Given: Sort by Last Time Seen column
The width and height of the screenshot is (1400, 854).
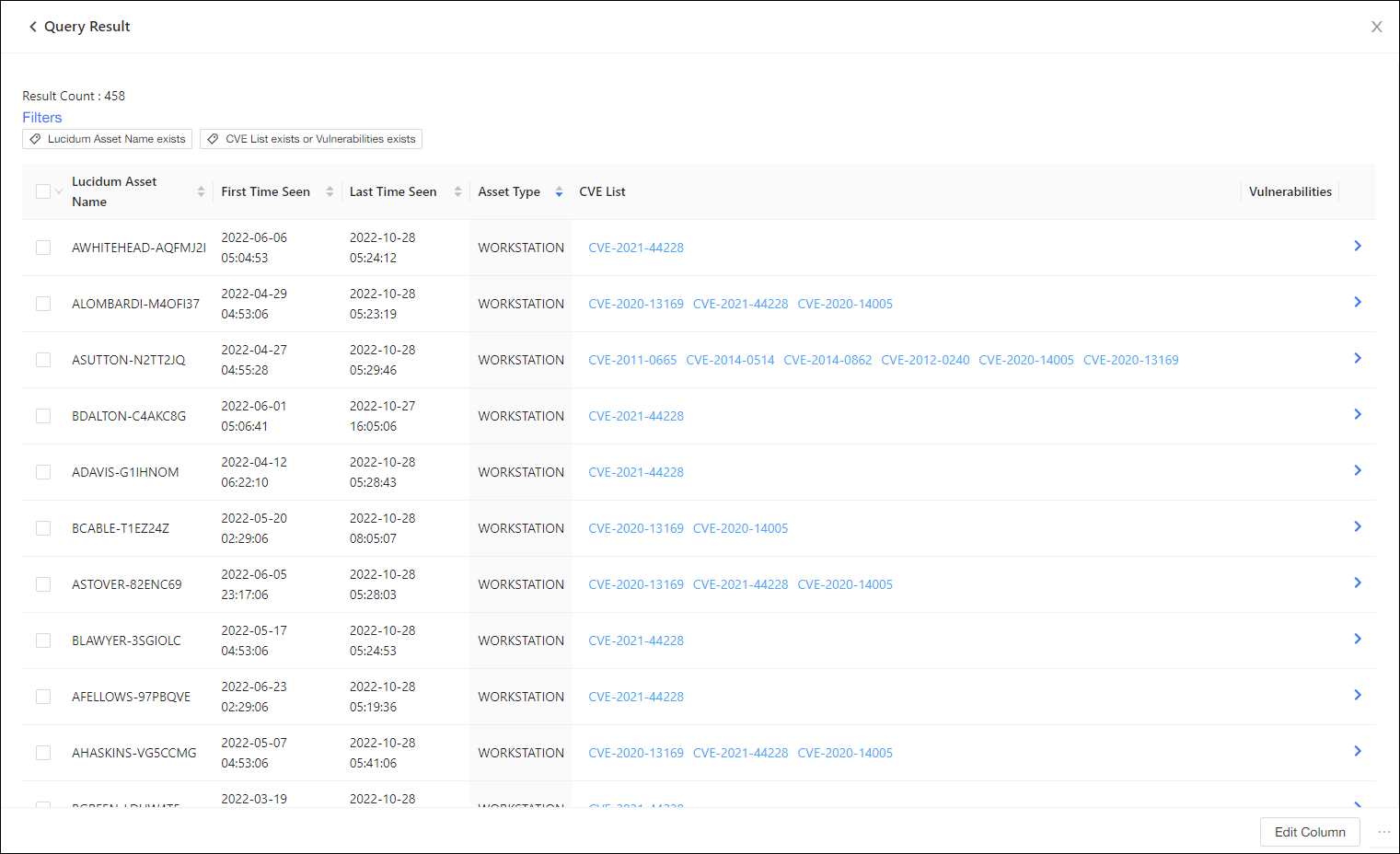Looking at the screenshot, I should pyautogui.click(x=457, y=191).
